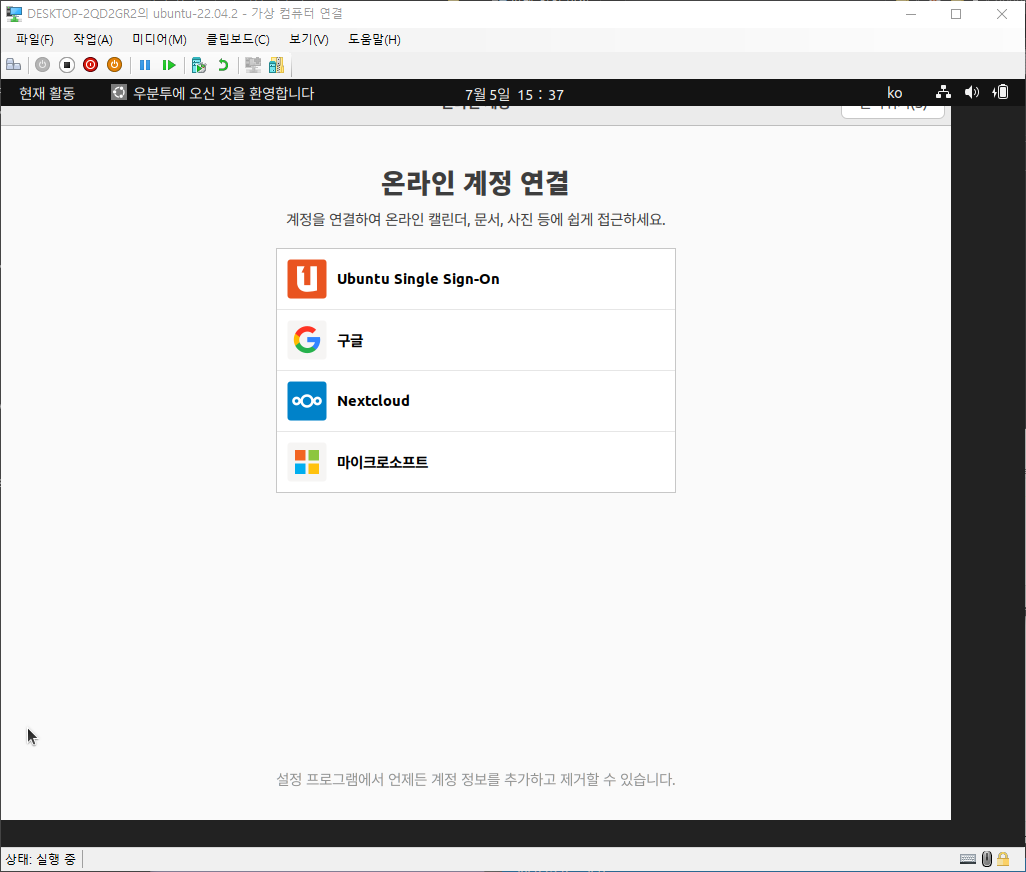Open the 작업(A) menu
This screenshot has height=872, width=1026.
93,40
